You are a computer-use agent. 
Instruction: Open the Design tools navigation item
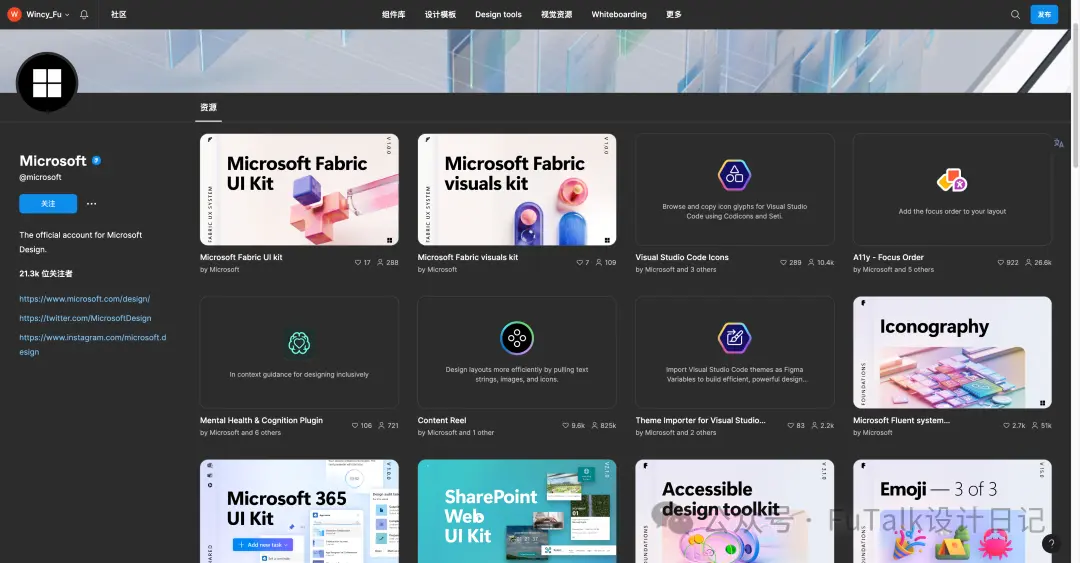[x=498, y=14]
